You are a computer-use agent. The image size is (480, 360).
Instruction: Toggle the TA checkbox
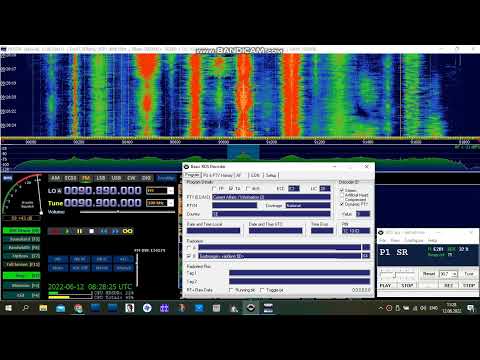[x=231, y=189]
